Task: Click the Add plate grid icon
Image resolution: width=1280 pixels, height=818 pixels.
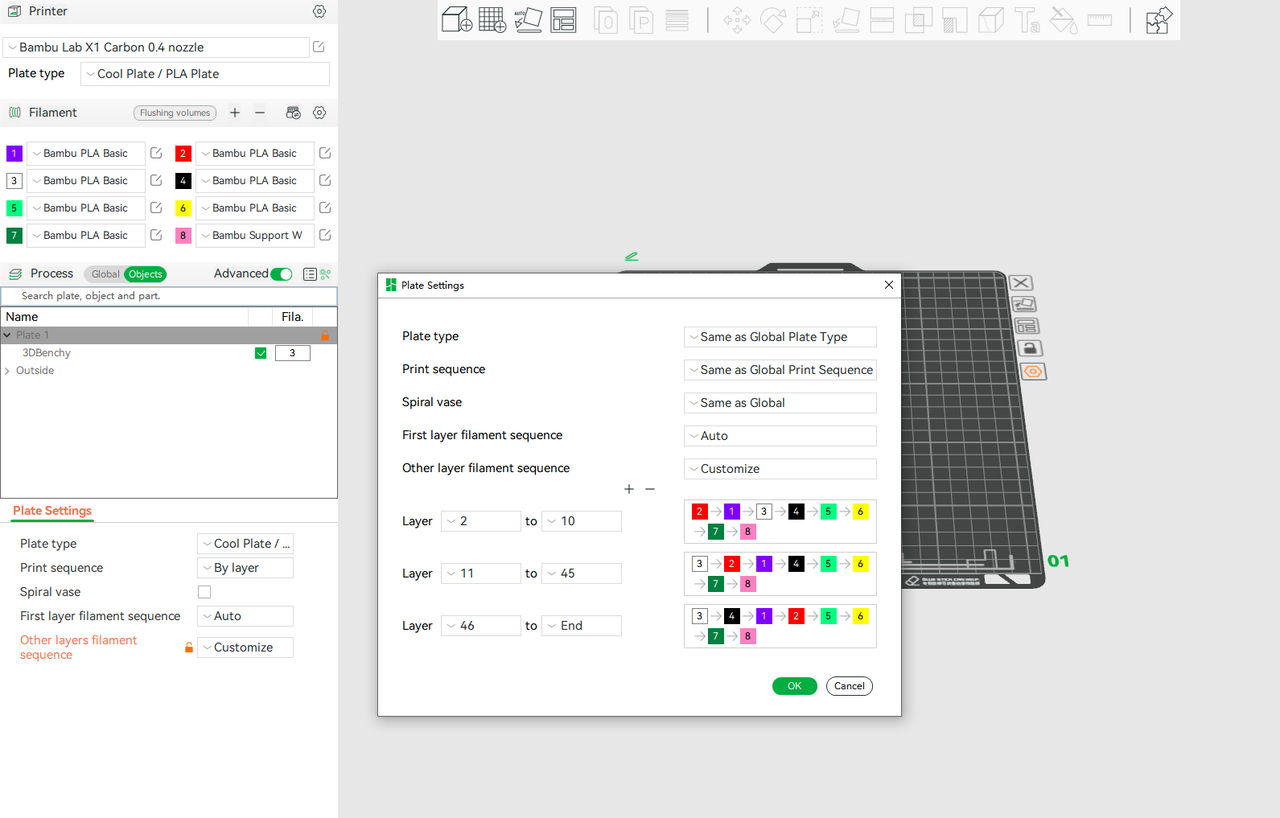Action: pyautogui.click(x=492, y=19)
